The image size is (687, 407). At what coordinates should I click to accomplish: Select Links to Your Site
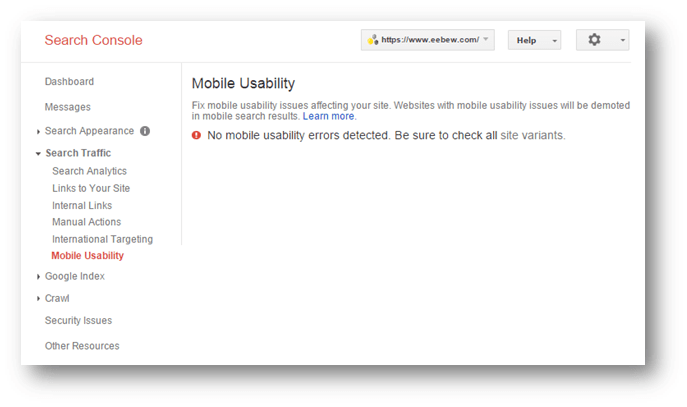click(x=91, y=188)
